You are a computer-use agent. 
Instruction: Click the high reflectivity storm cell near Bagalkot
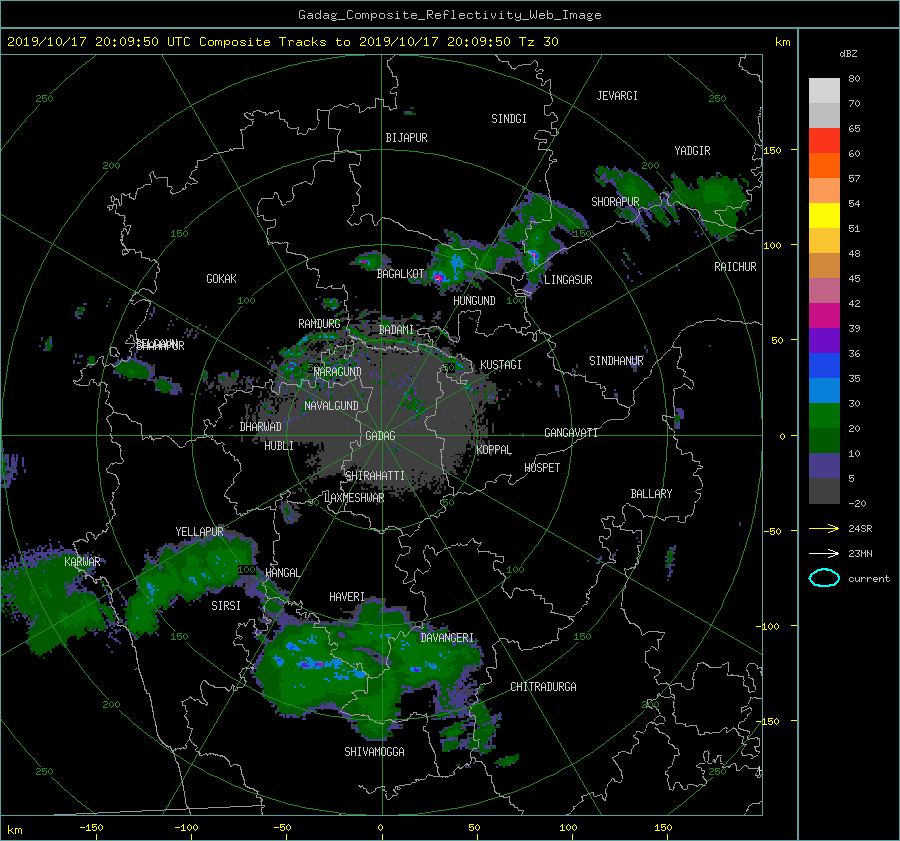[439, 278]
